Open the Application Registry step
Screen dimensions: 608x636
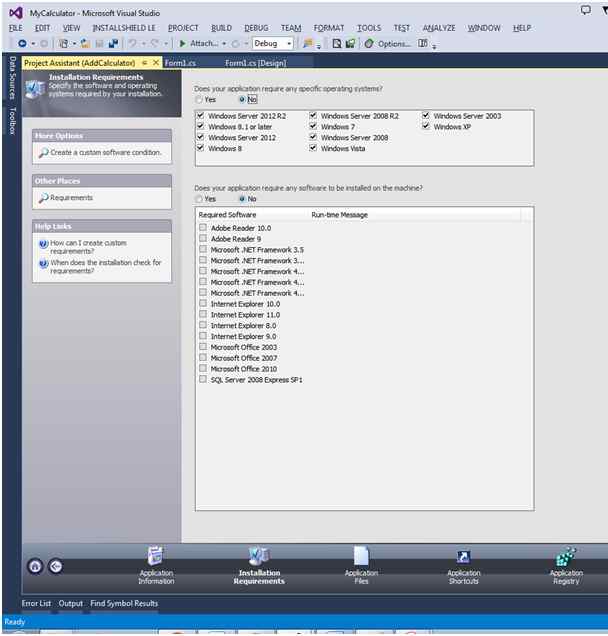(566, 565)
